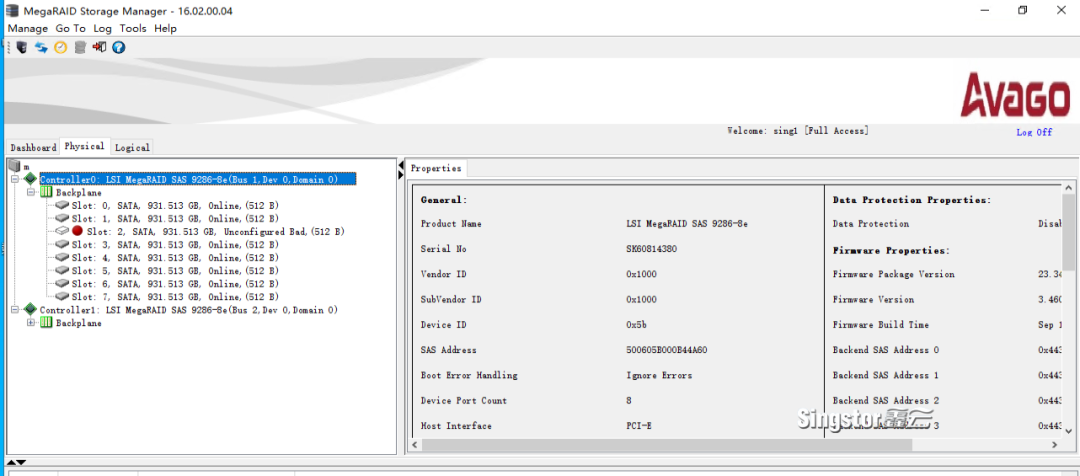The width and height of the screenshot is (1080, 476).
Task: Expand Backplane under Controller1
Action: pos(30,323)
